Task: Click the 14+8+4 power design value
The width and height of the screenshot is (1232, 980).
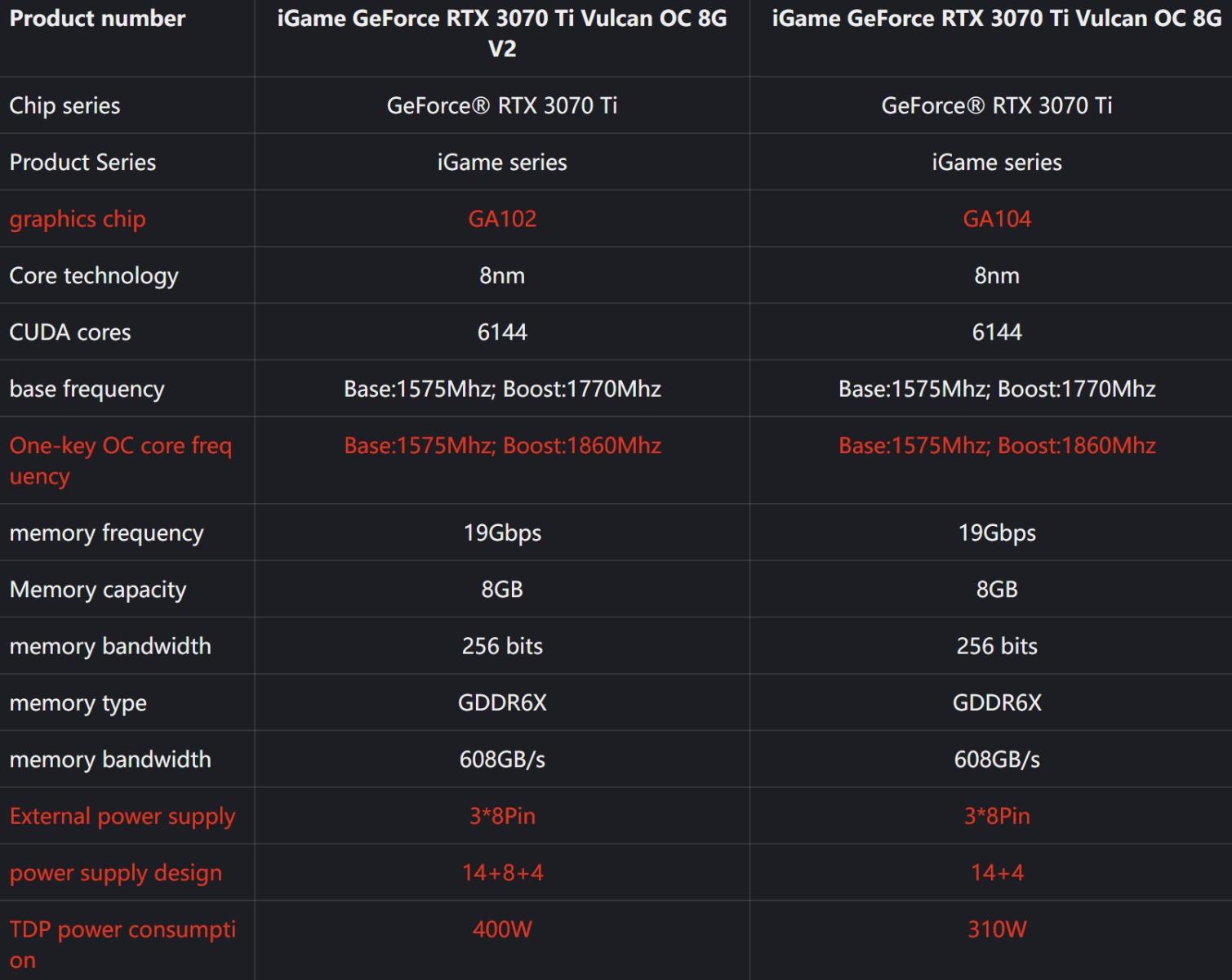Action: click(502, 872)
